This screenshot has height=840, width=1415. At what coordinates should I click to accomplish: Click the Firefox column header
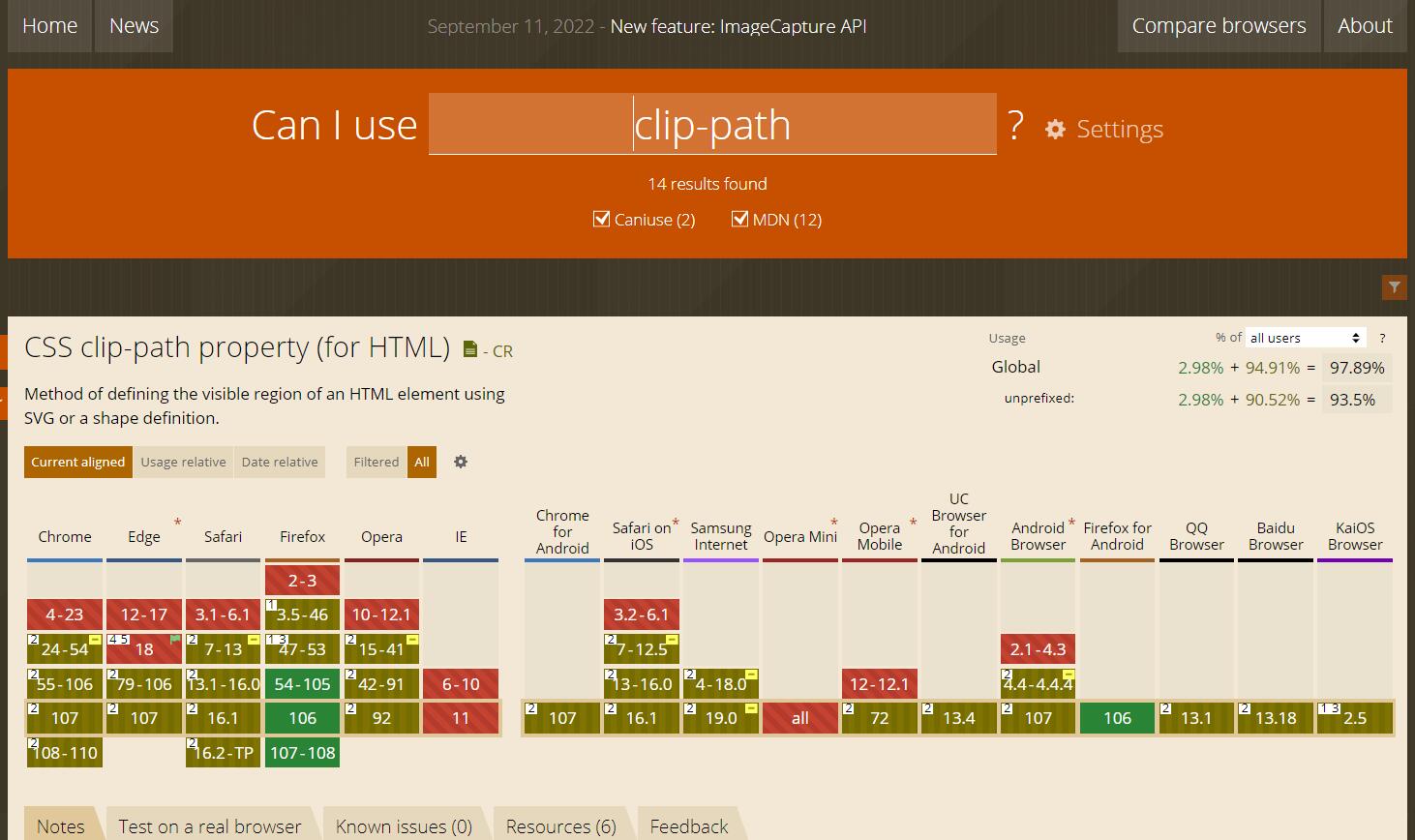(x=302, y=536)
